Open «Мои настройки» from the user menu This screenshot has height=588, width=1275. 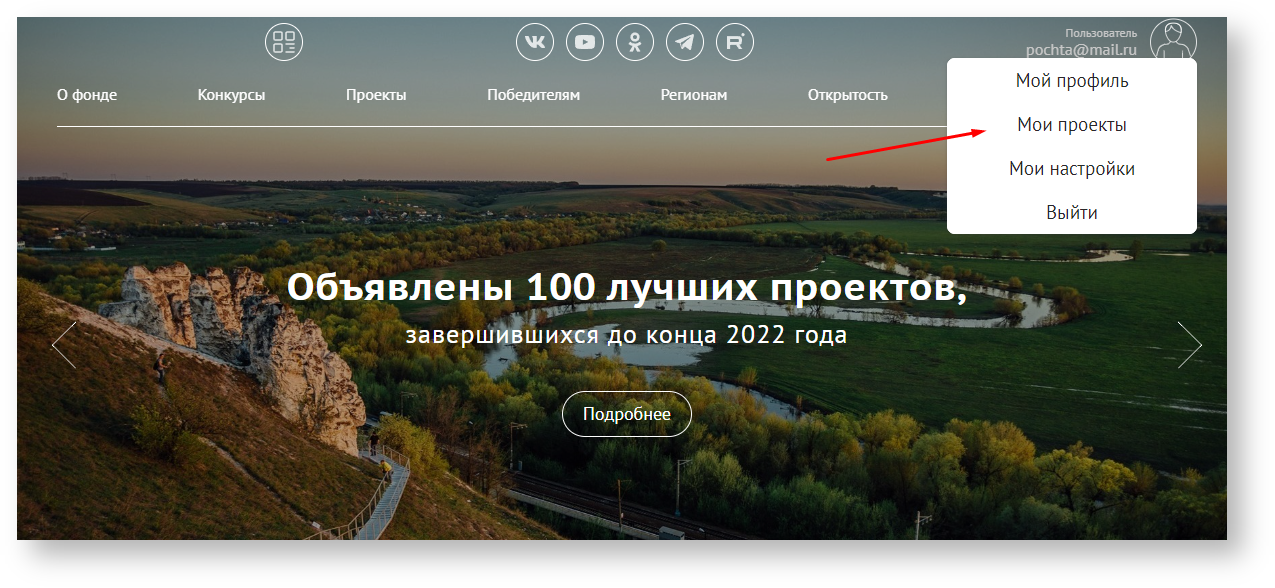point(1072,169)
